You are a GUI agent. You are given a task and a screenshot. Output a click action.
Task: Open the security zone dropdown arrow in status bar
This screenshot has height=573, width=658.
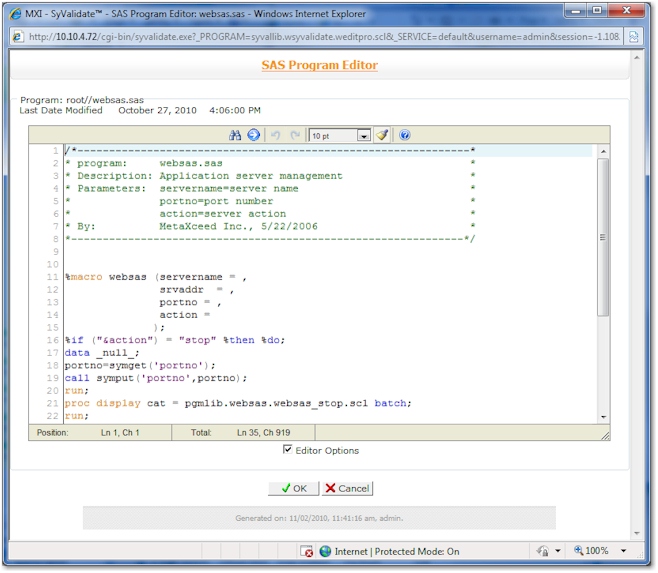coord(558,551)
